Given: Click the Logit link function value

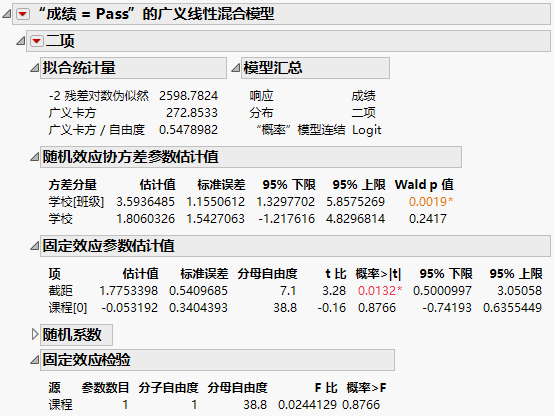Looking at the screenshot, I should pos(367,130).
